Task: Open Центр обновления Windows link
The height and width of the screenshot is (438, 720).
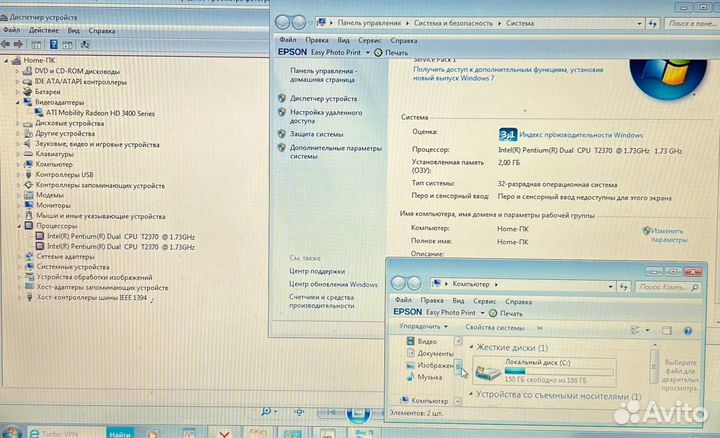Action: point(333,284)
